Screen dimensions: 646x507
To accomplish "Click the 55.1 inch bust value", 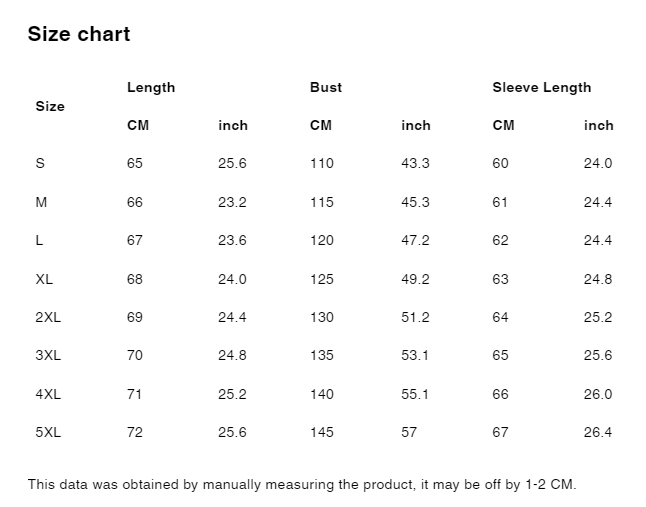I will pos(415,394).
